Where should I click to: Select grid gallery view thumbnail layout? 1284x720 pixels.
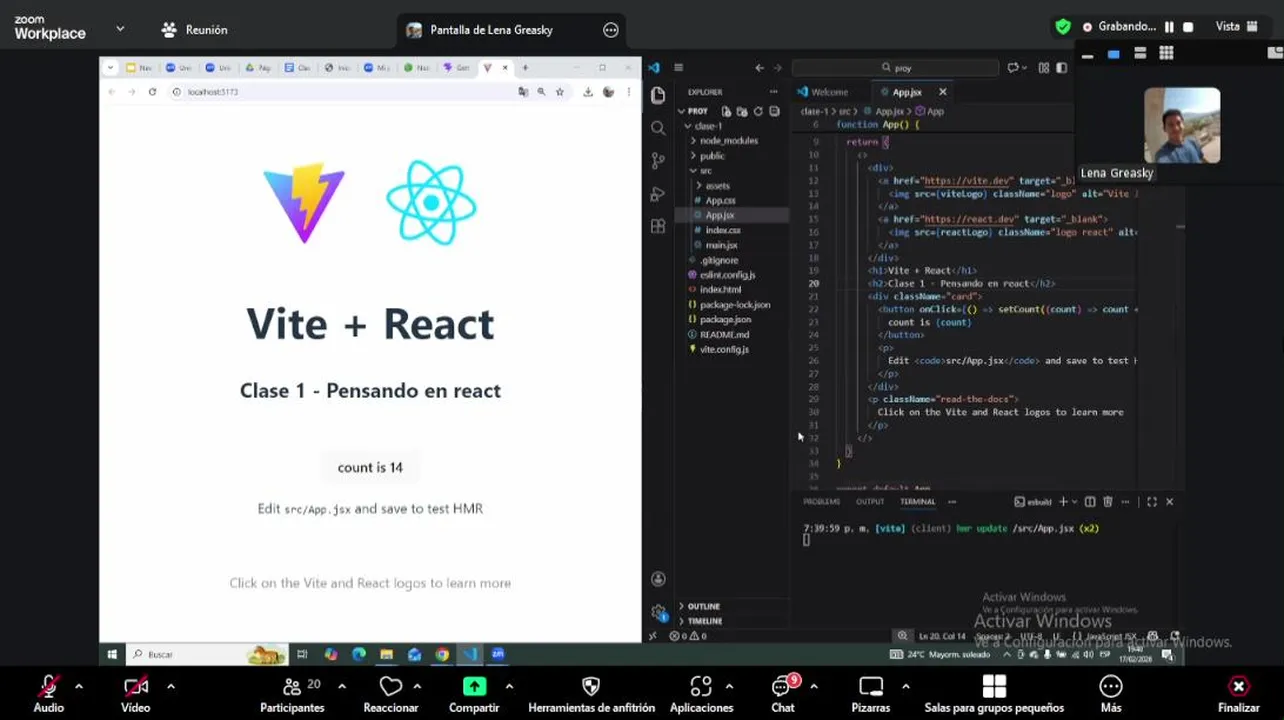pyautogui.click(x=1166, y=54)
